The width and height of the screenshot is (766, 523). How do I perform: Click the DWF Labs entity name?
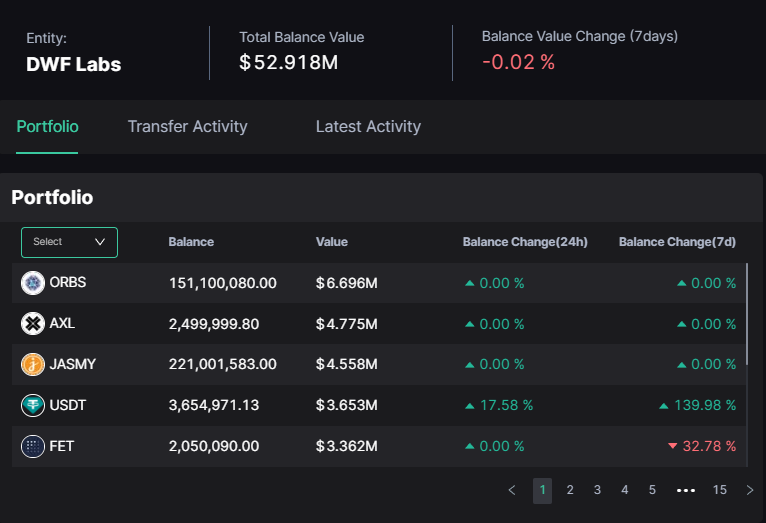(x=74, y=64)
